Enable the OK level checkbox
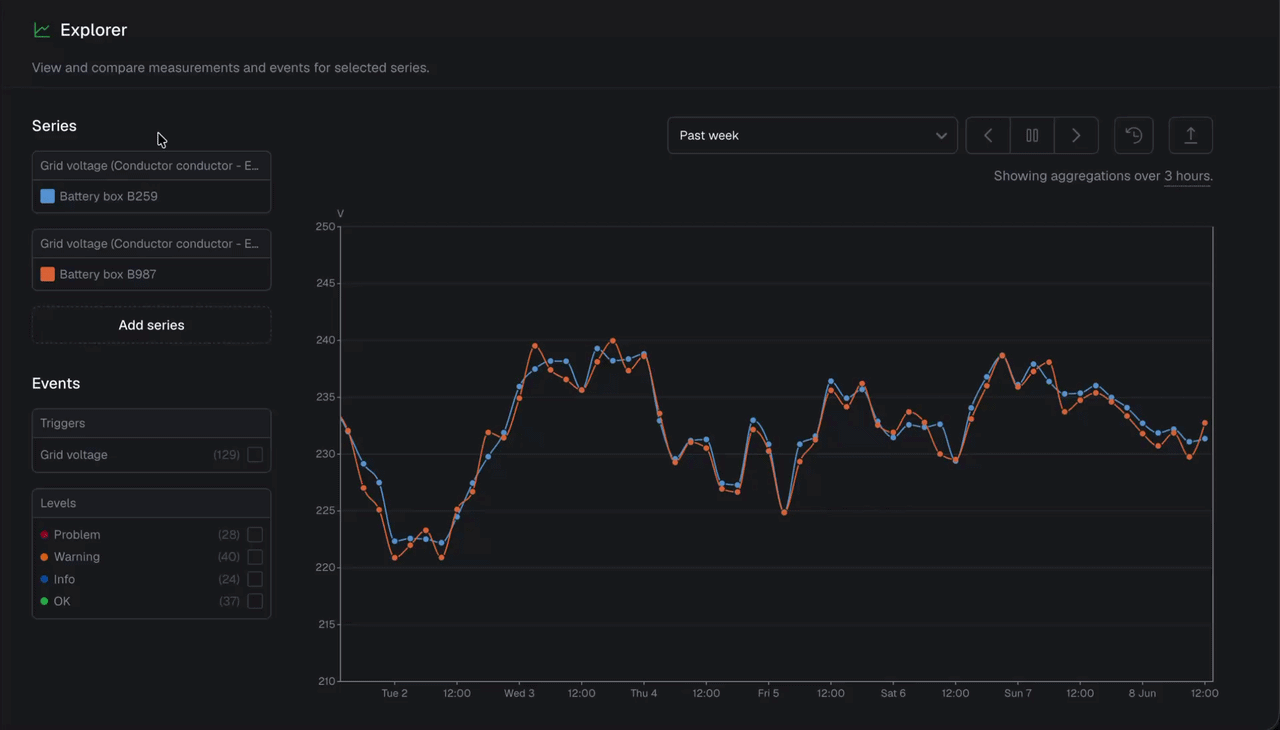 [x=255, y=601]
